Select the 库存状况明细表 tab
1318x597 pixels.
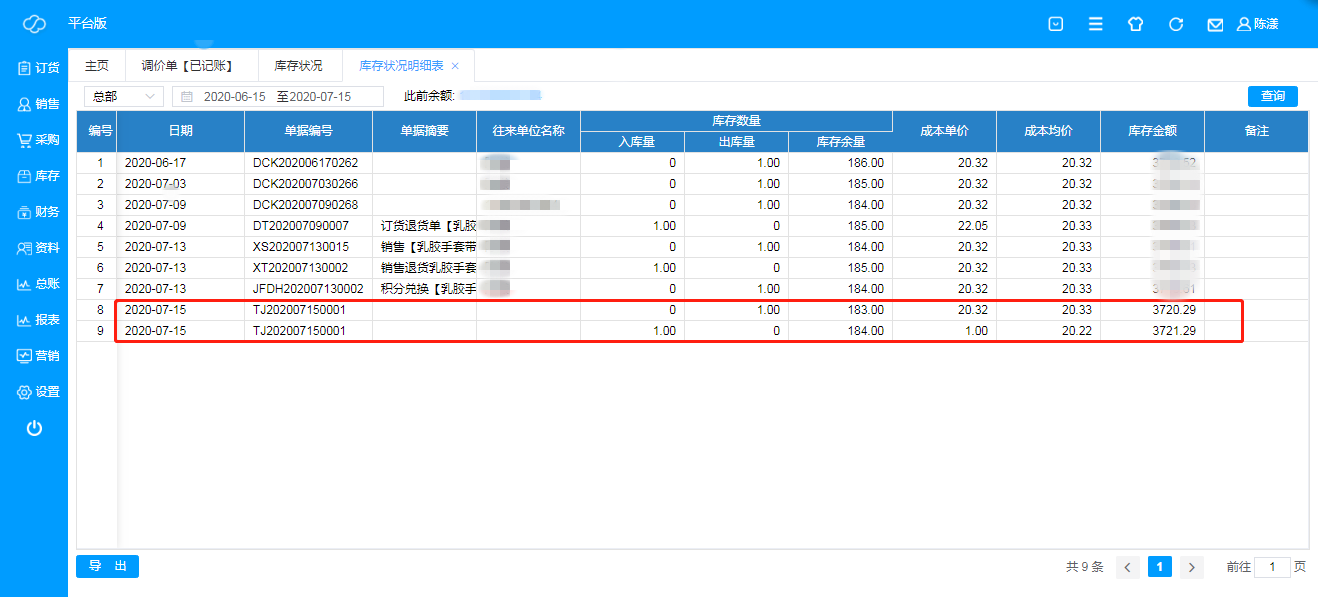click(402, 66)
